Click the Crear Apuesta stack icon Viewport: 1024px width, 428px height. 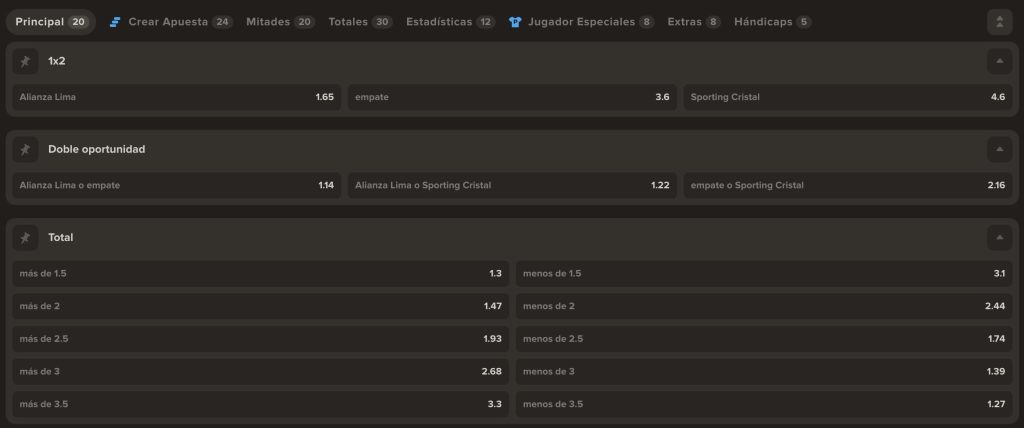click(x=115, y=22)
